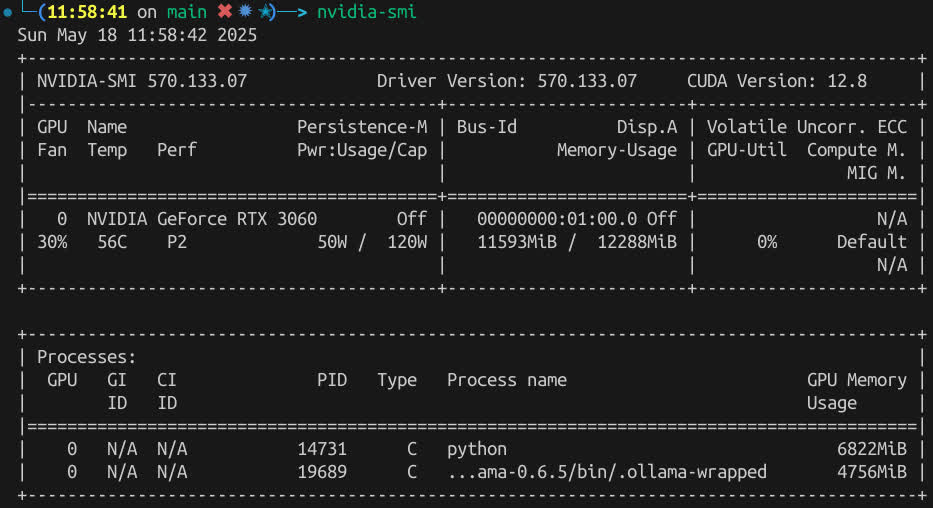Click the 'Processes:' label
The width and height of the screenshot is (933, 508).
pyautogui.click(x=87, y=357)
